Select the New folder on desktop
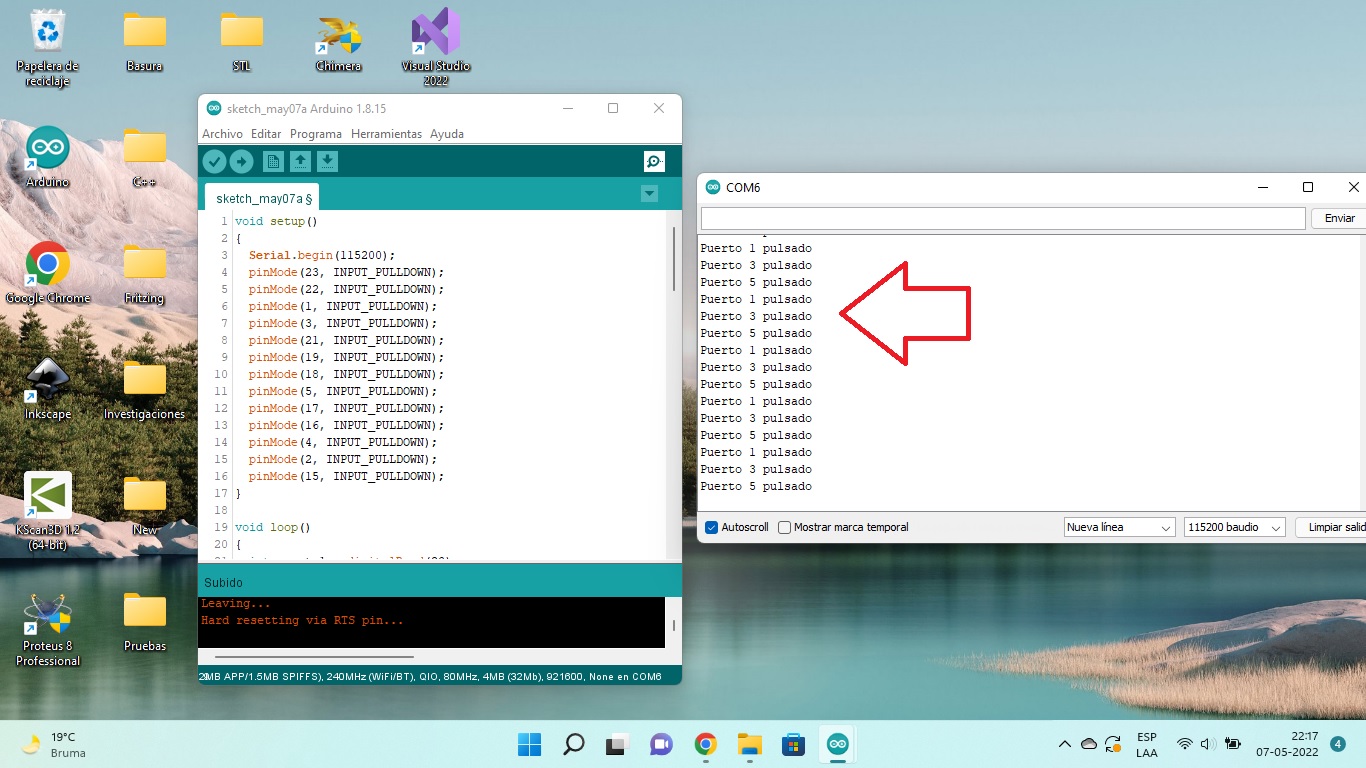The image size is (1366, 768). tap(144, 505)
